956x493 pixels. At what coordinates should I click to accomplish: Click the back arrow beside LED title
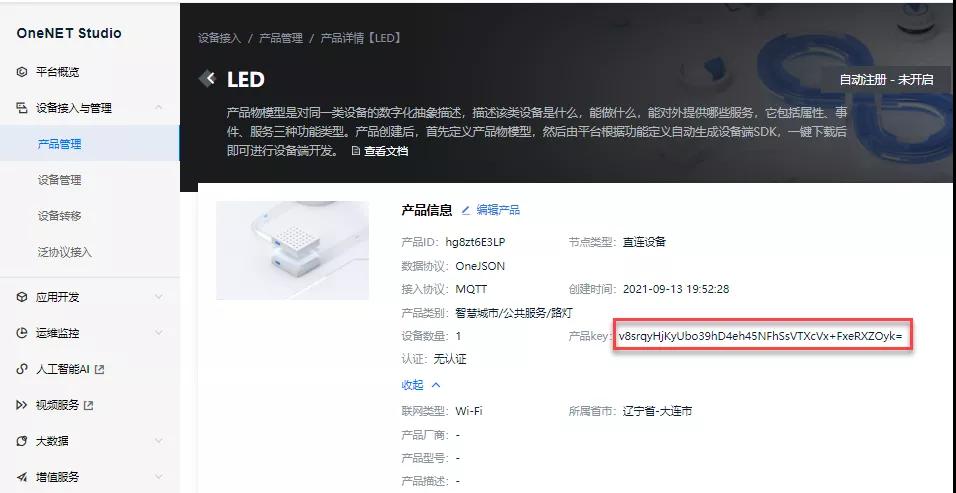coord(208,79)
